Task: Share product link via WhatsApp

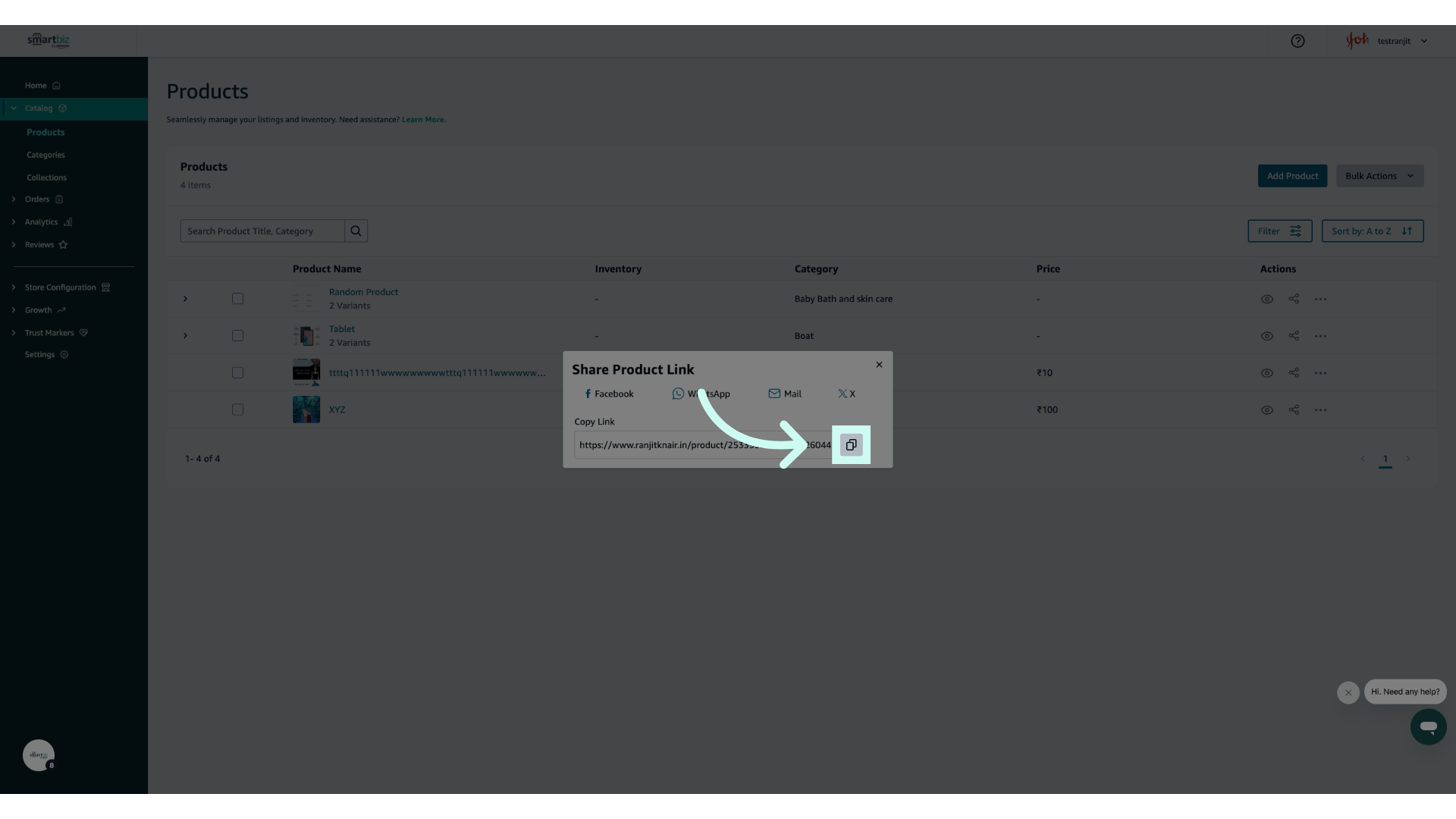Action: [x=701, y=394]
